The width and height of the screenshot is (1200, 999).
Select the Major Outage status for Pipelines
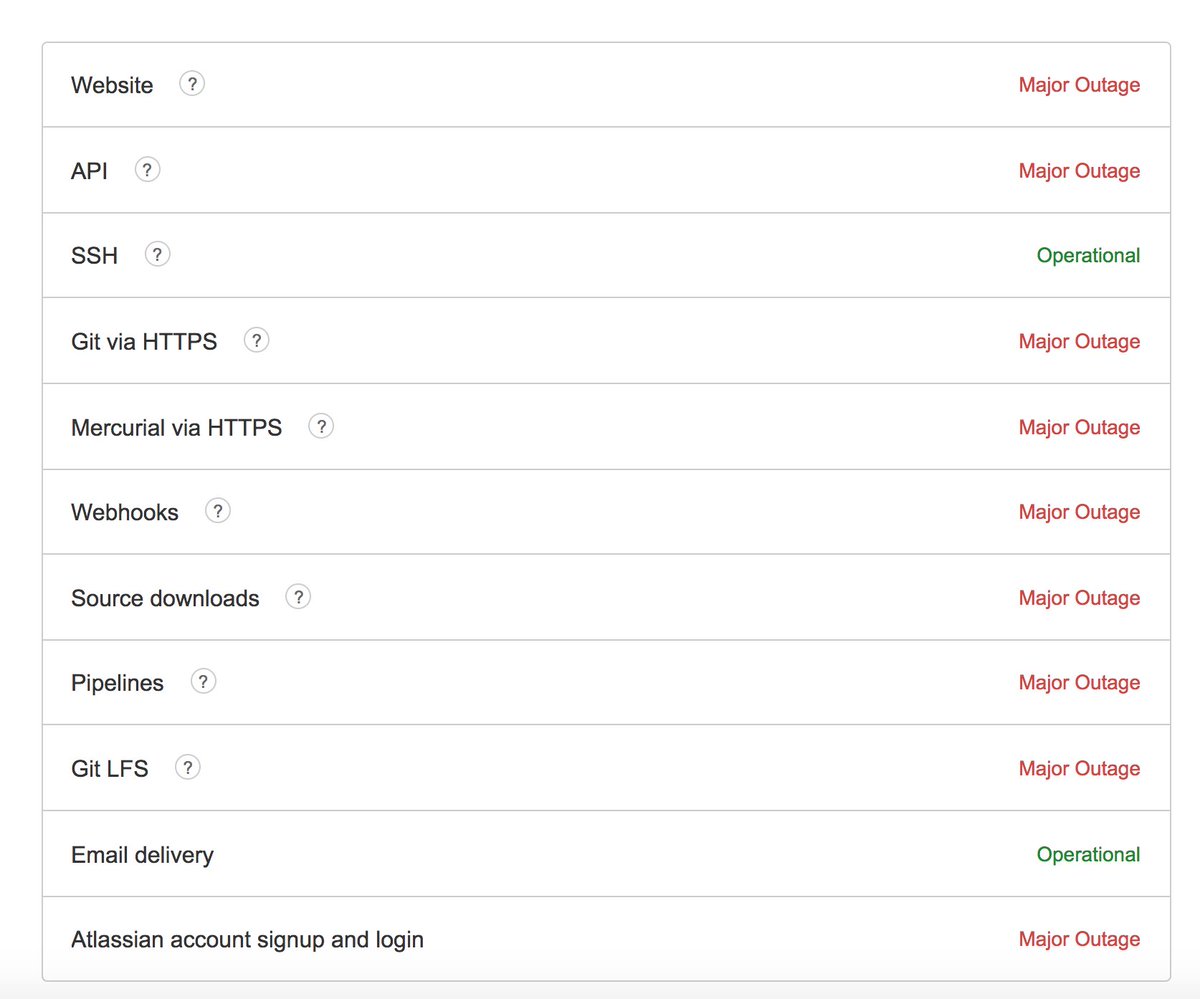pyautogui.click(x=1079, y=684)
